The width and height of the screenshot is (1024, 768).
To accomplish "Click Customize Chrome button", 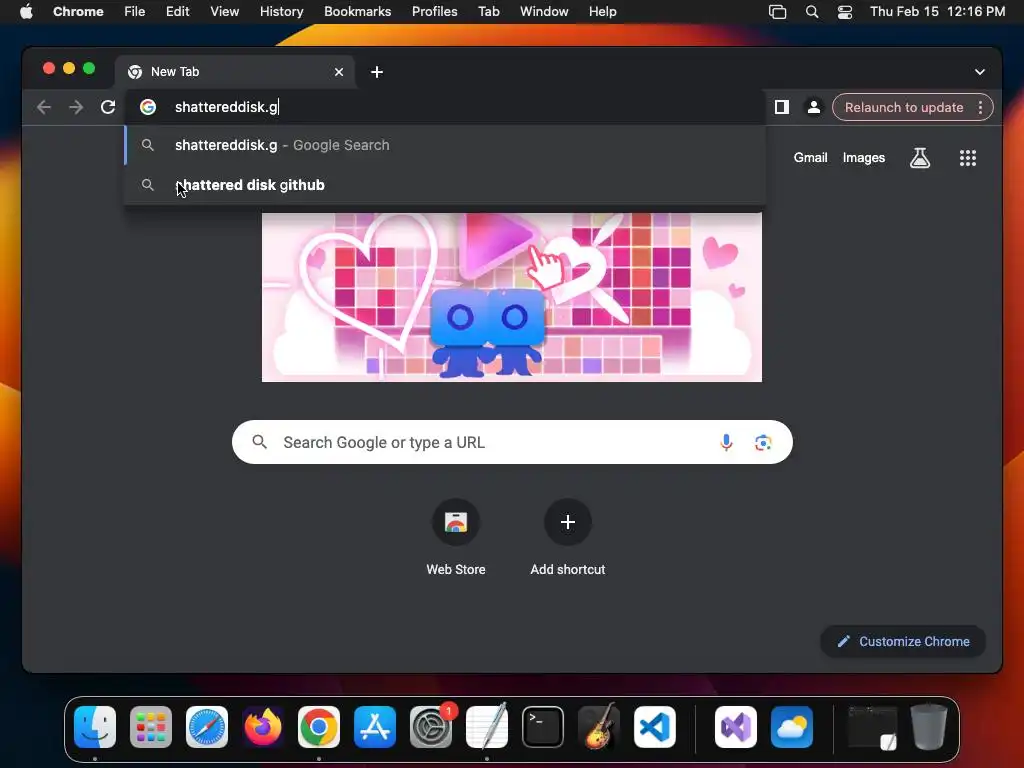I will (x=903, y=641).
